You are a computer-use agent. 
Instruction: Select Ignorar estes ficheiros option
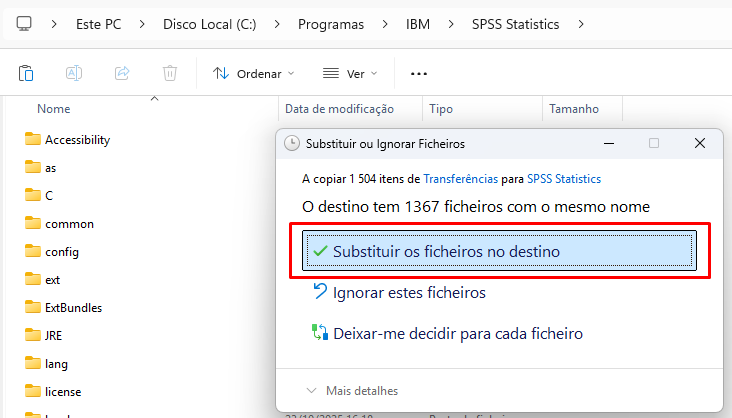(x=408, y=293)
